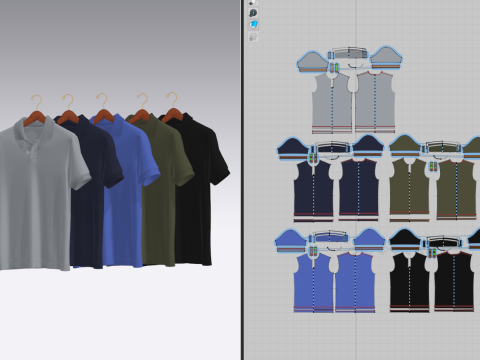Toggle the blue fabric texture surface icon
Screen dimensions: 480x360
[253, 25]
